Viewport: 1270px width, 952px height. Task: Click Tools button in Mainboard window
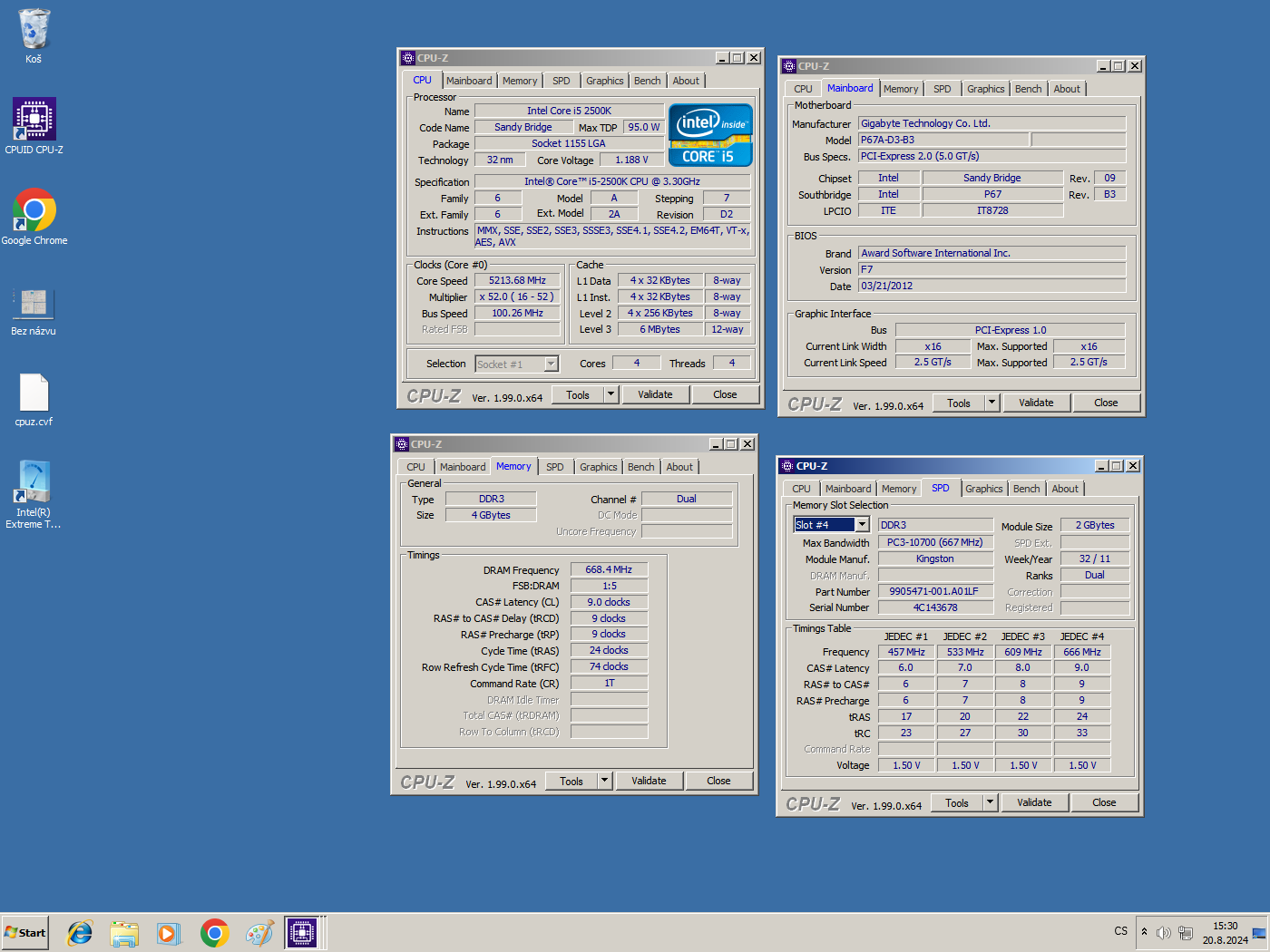(x=959, y=403)
